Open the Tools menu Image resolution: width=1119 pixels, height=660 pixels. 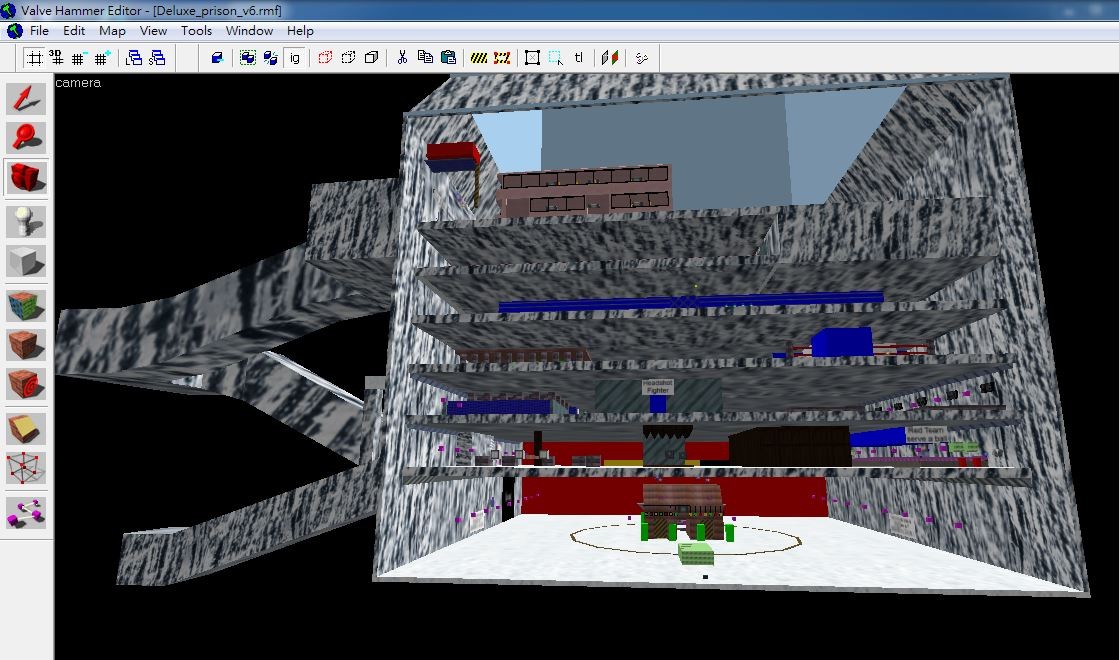196,31
